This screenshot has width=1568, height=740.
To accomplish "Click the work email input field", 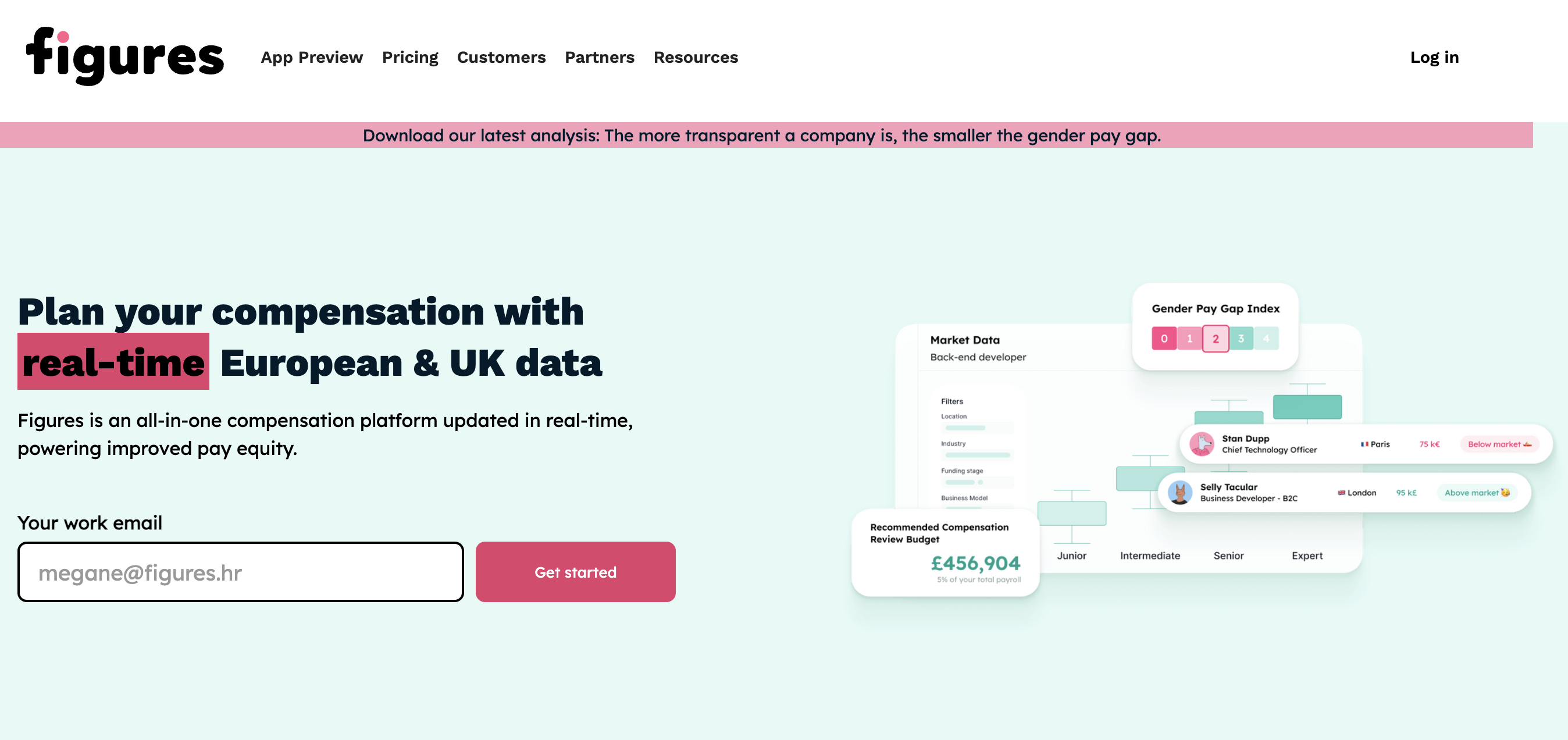I will pos(240,572).
